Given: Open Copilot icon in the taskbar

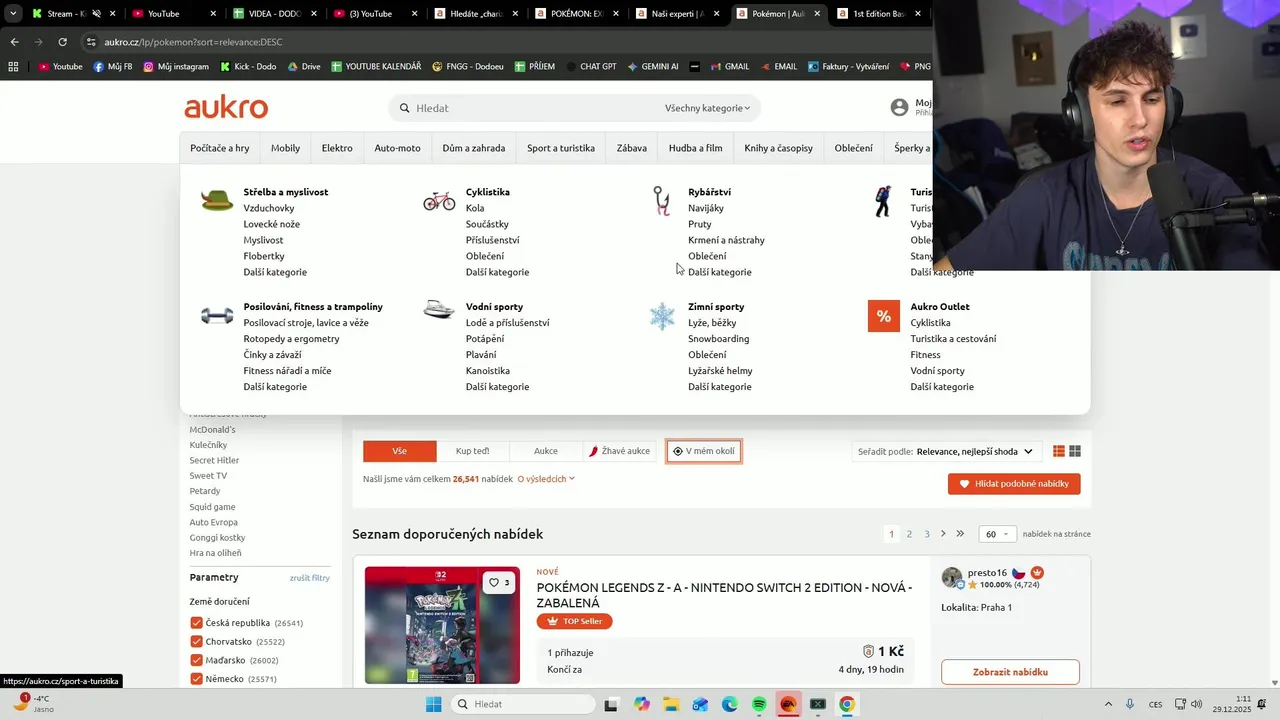Looking at the screenshot, I should click(x=641, y=704).
